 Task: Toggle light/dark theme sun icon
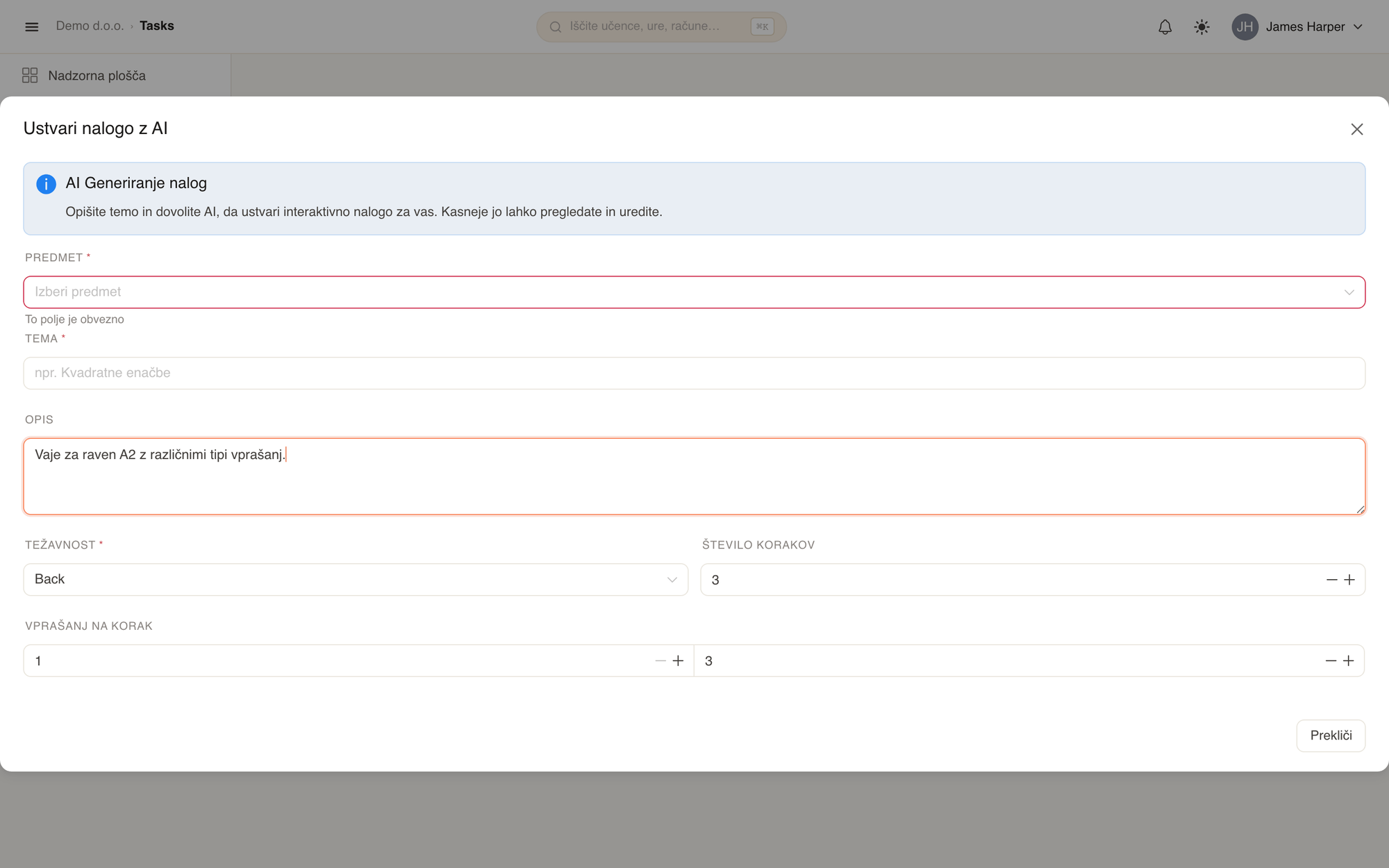pos(1201,26)
